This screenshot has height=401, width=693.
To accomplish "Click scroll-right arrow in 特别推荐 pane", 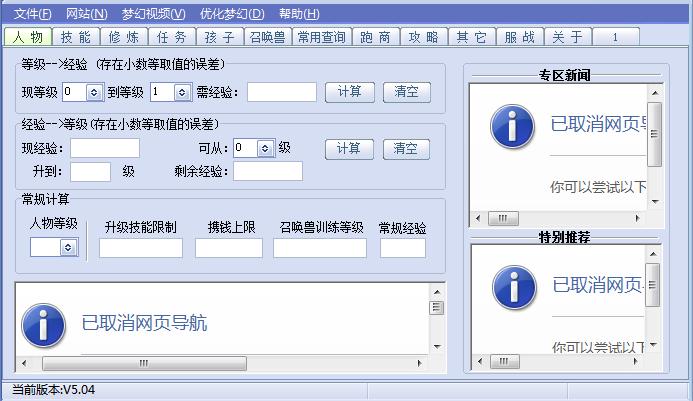I will coord(636,362).
